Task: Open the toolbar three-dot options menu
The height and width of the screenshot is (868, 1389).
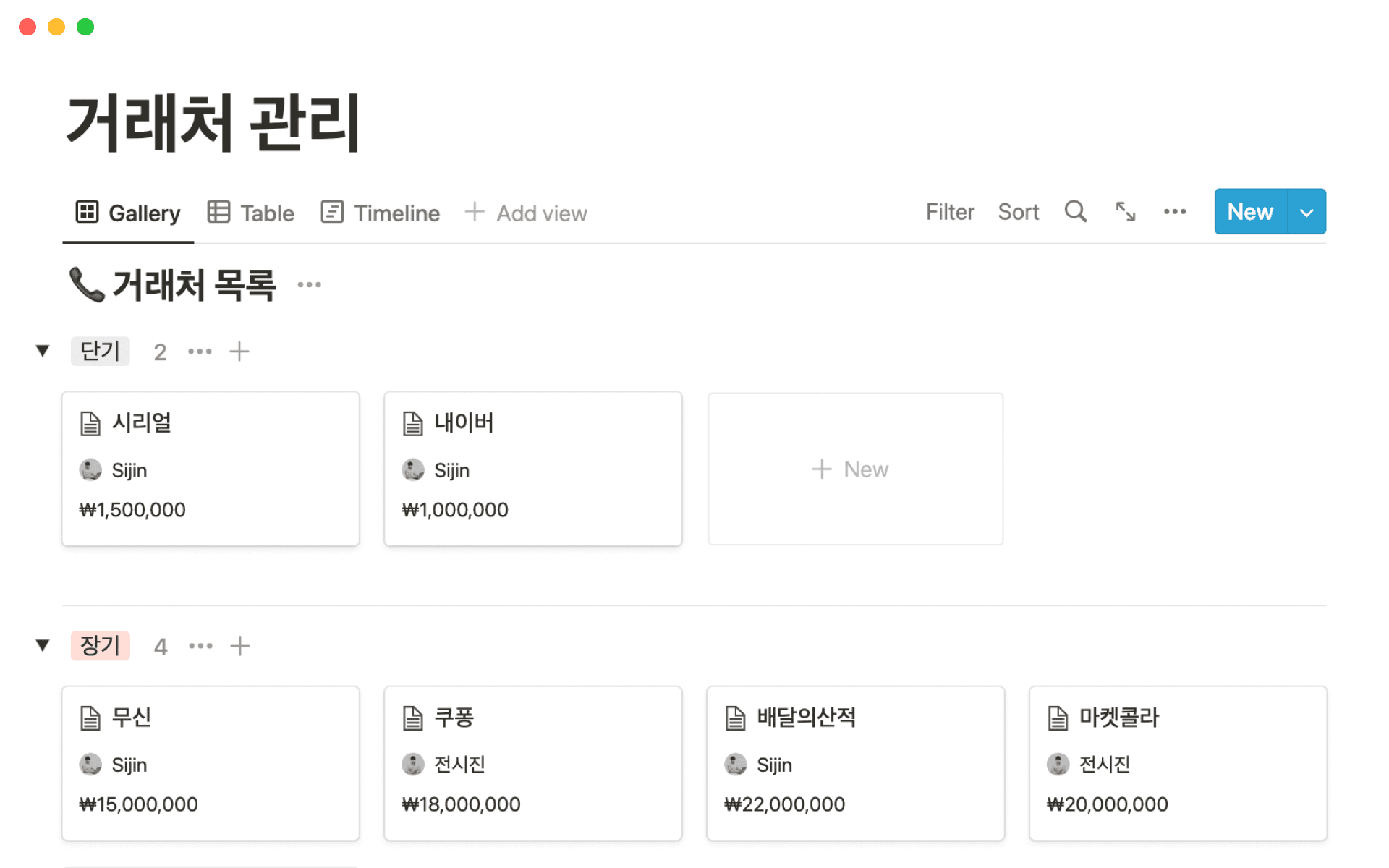Action: pos(1174,211)
